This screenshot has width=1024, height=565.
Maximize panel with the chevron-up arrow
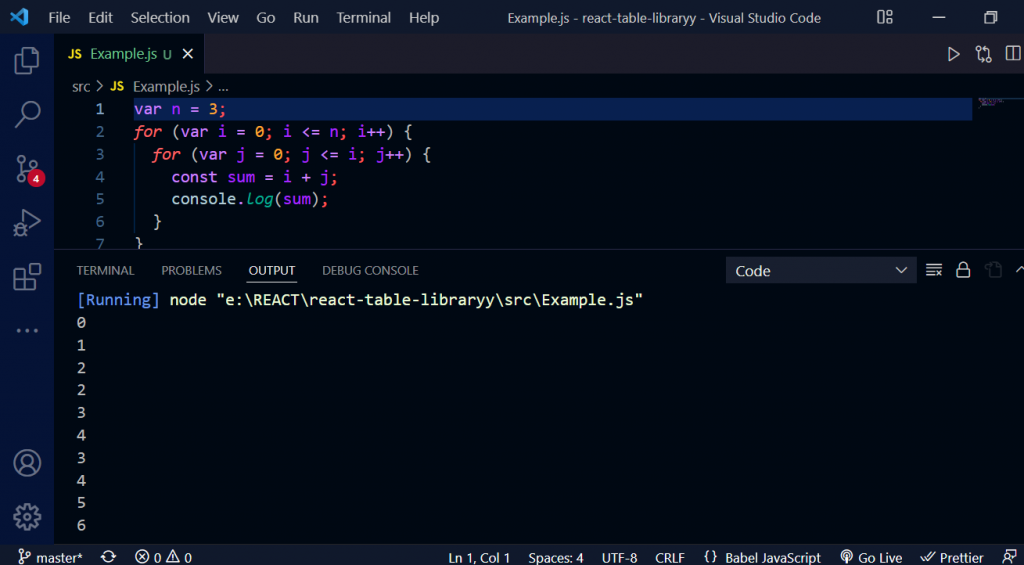point(1019,270)
